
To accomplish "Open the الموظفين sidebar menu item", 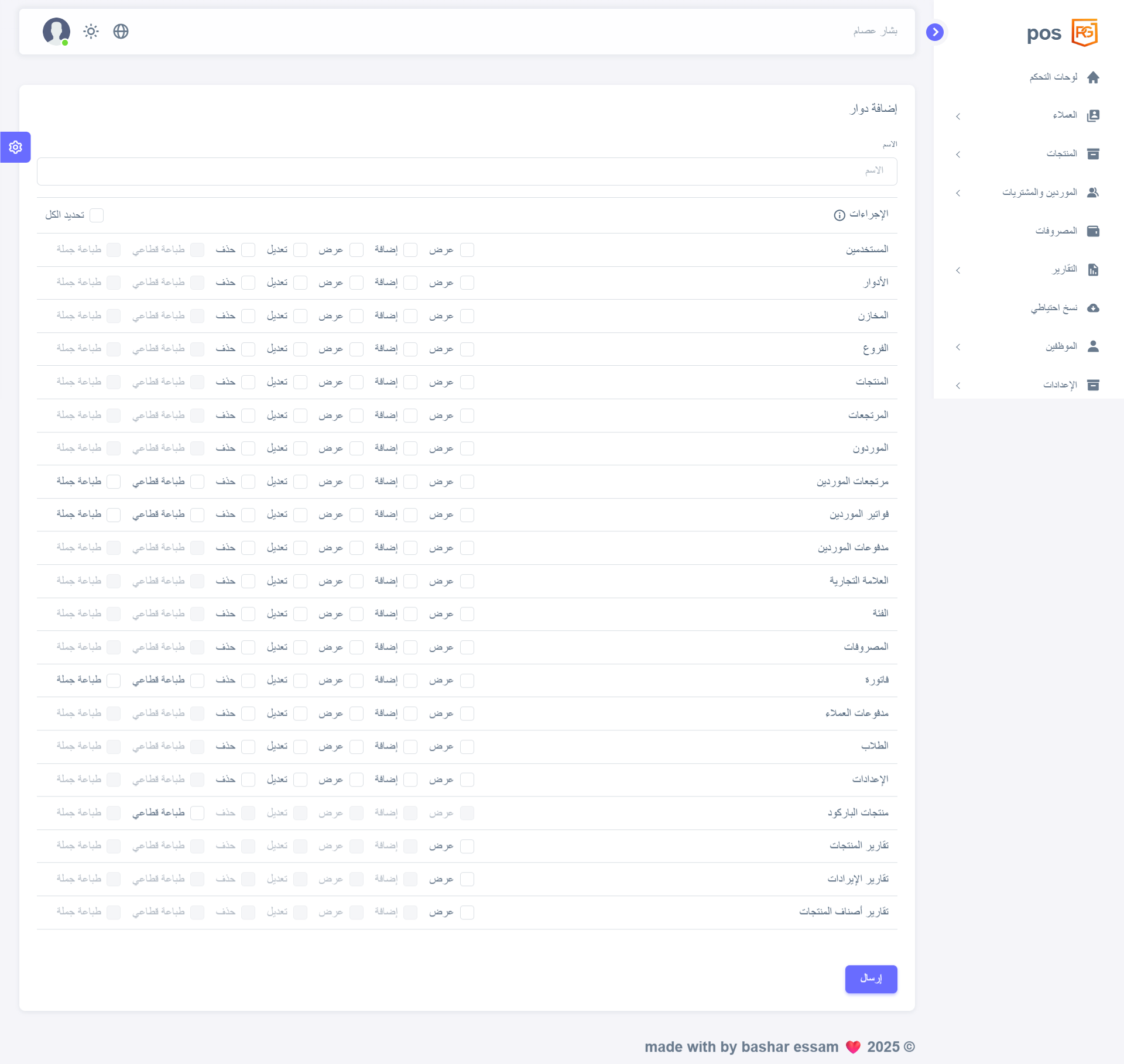I will click(x=1061, y=346).
